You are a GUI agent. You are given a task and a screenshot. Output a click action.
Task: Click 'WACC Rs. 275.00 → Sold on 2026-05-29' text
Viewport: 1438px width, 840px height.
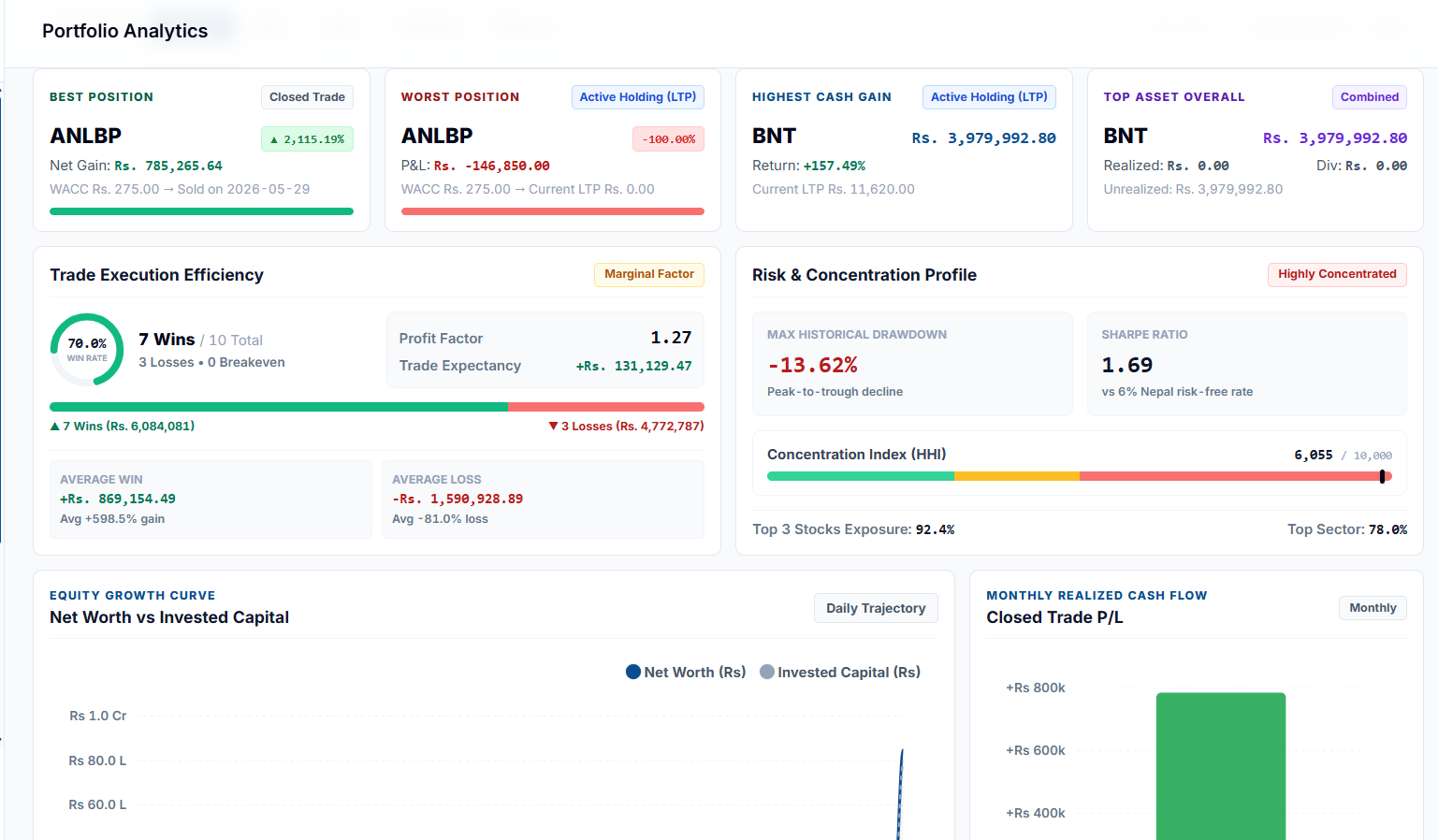(x=180, y=189)
